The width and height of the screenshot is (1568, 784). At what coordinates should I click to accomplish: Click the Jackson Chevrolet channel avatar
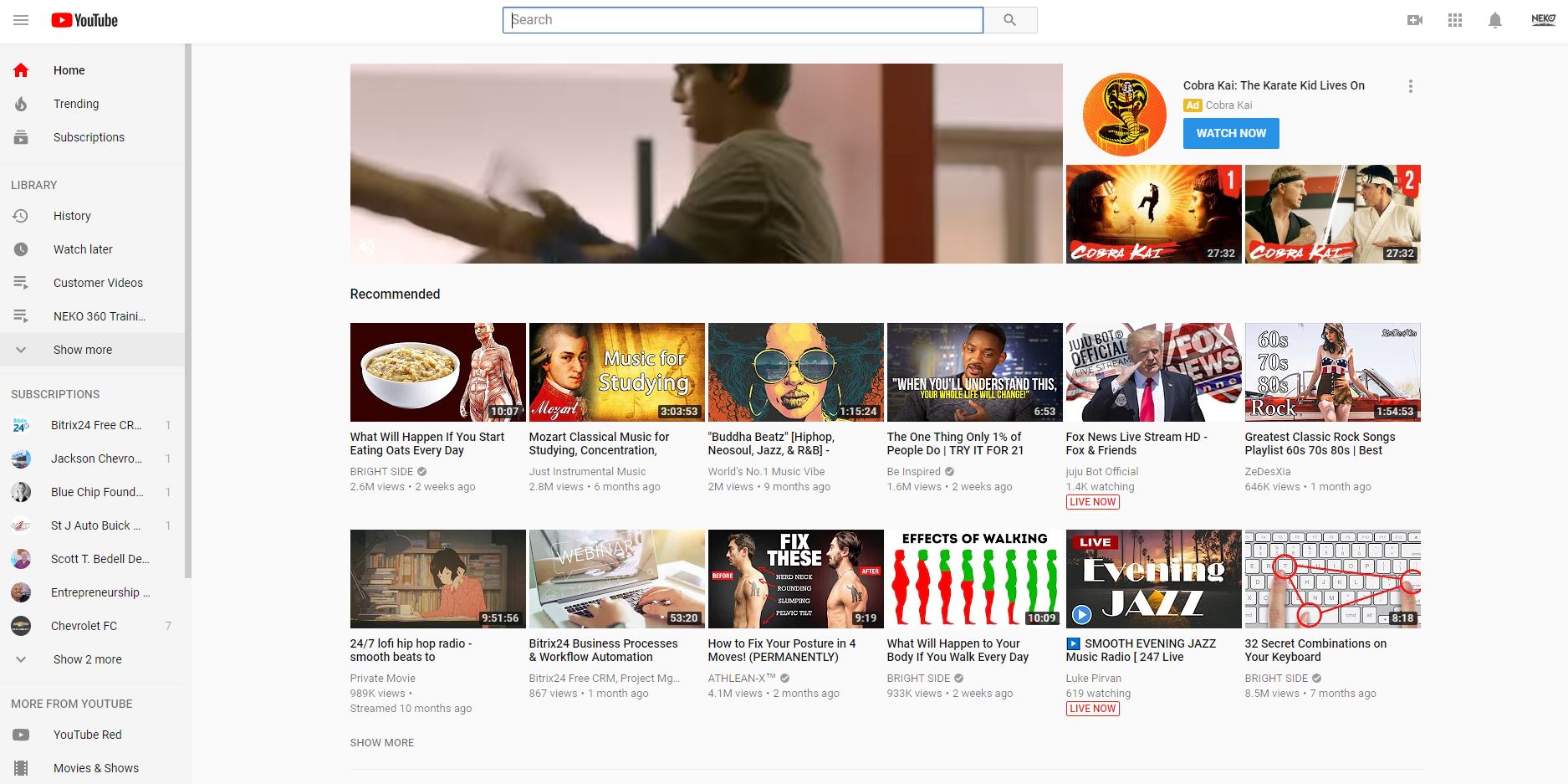pyautogui.click(x=21, y=459)
